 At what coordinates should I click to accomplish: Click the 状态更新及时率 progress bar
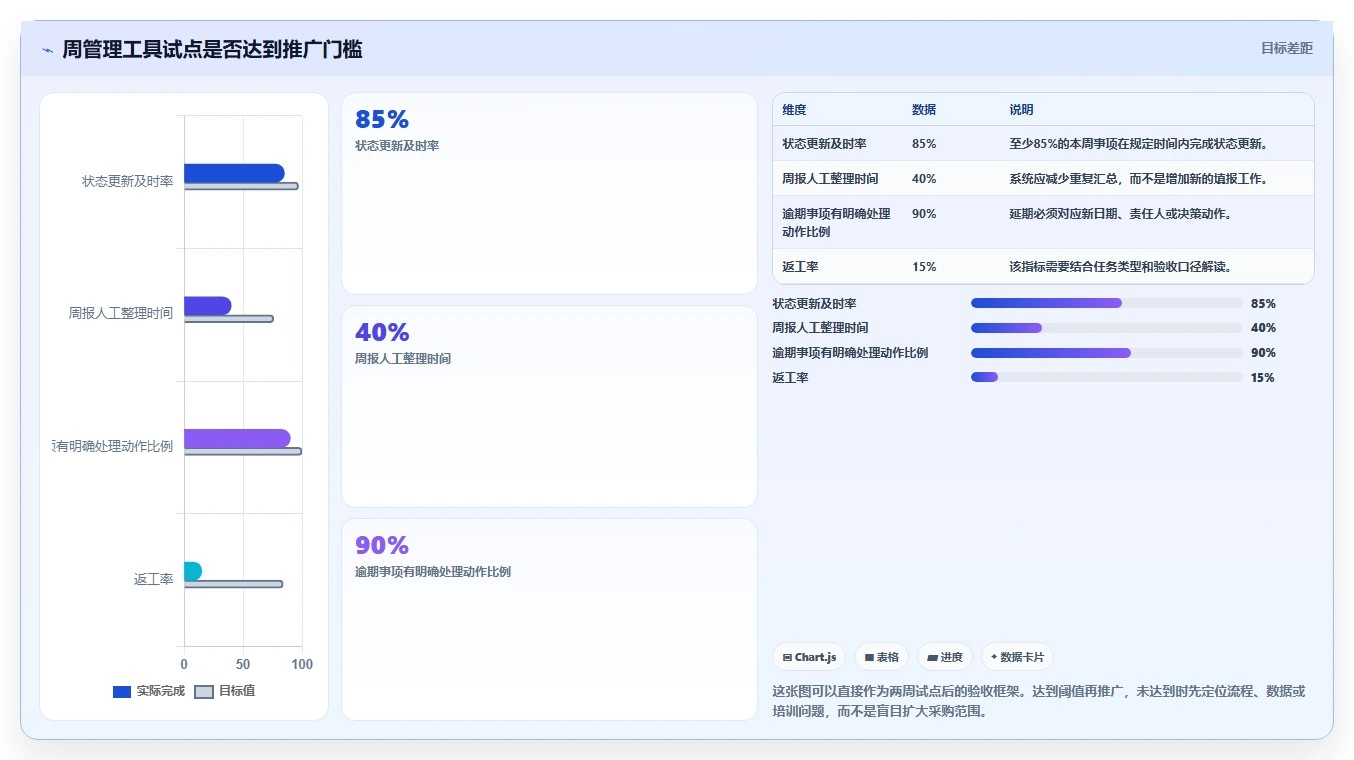[x=1106, y=303]
